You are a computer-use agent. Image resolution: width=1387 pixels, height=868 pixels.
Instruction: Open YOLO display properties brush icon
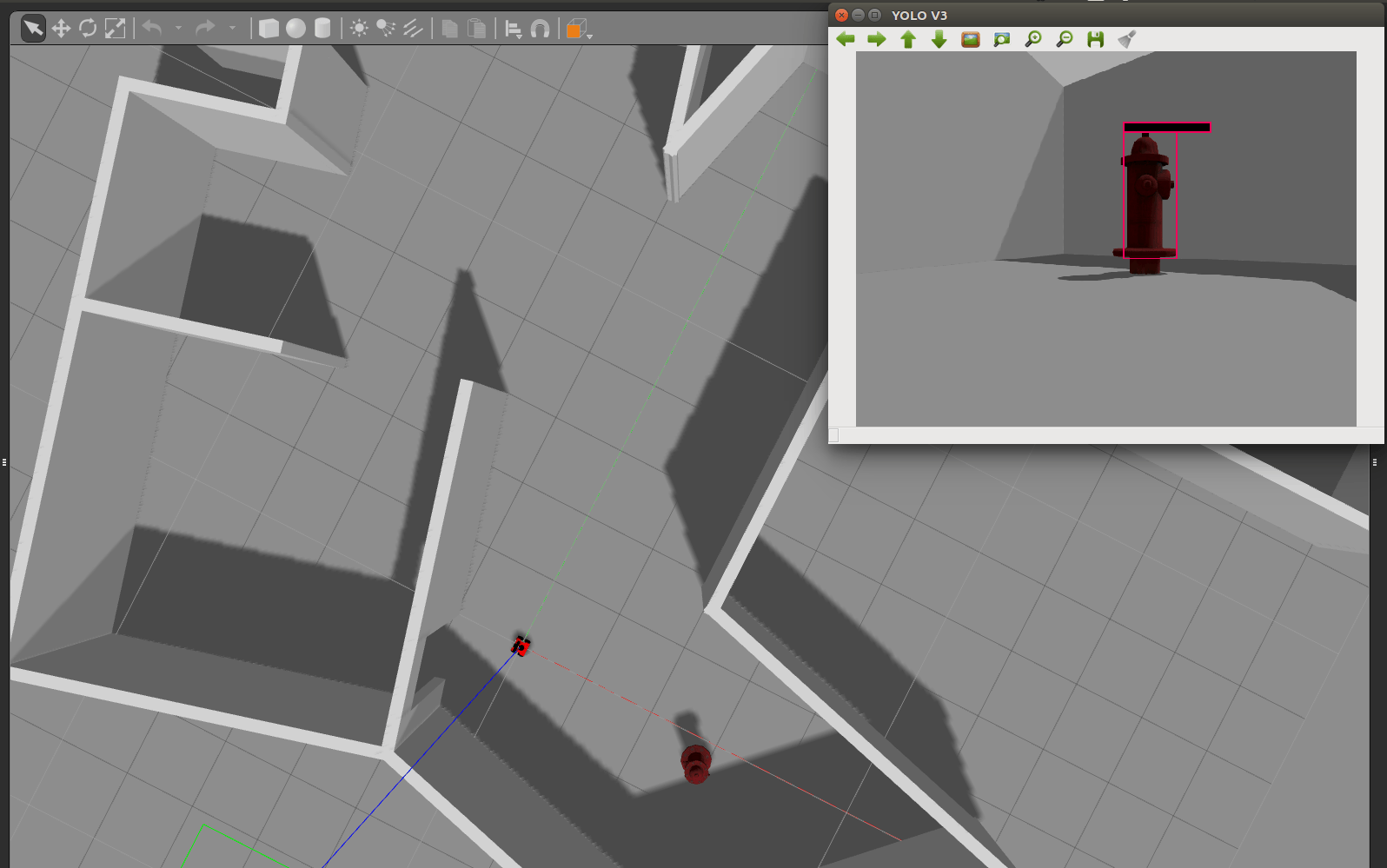tap(1127, 39)
